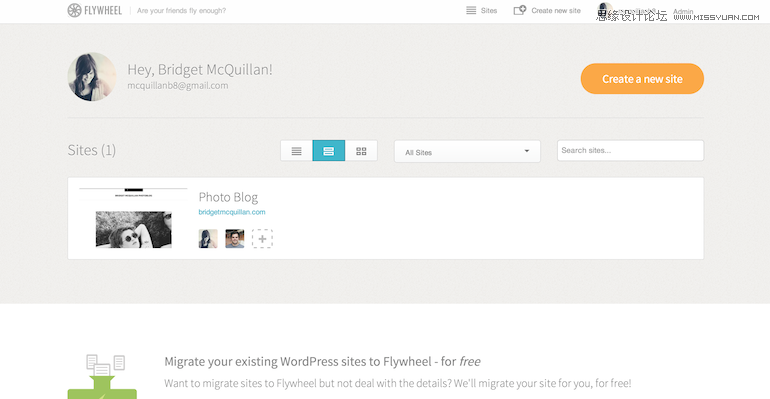Screen dimensions: 770x399
Task: Go to Sites in the top navigation
Action: [x=489, y=10]
